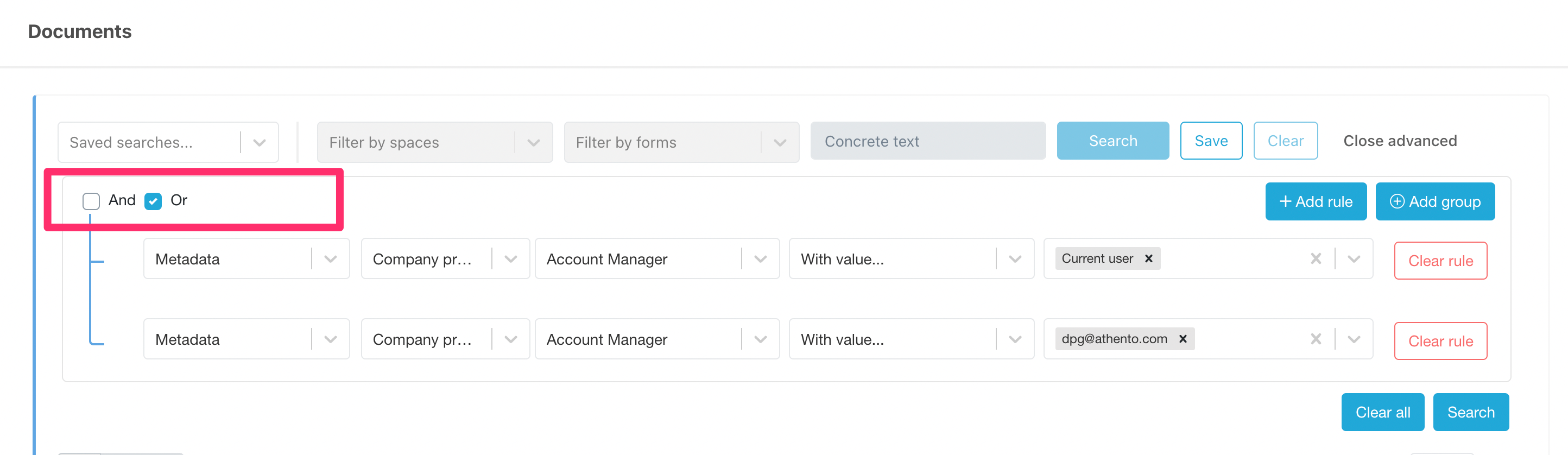Clear all values in Current user field
The image size is (1568, 455).
coord(1316,259)
